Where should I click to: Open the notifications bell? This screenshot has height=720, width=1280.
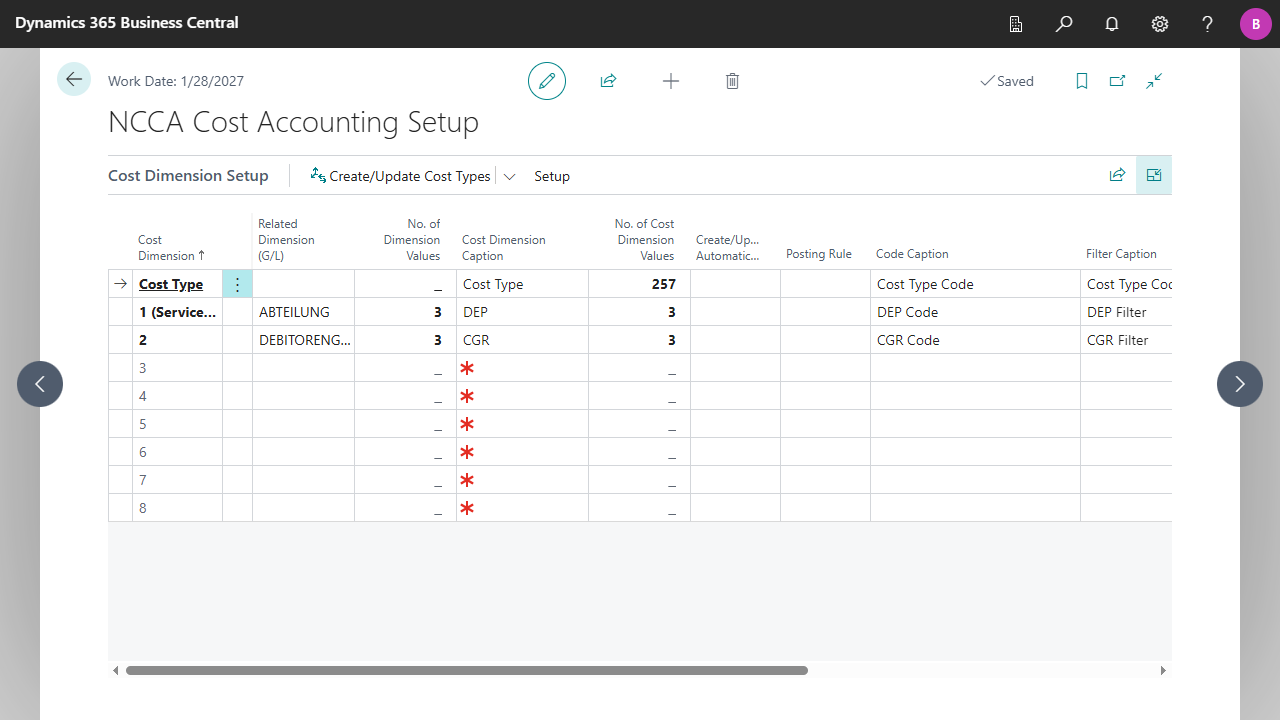(1112, 24)
